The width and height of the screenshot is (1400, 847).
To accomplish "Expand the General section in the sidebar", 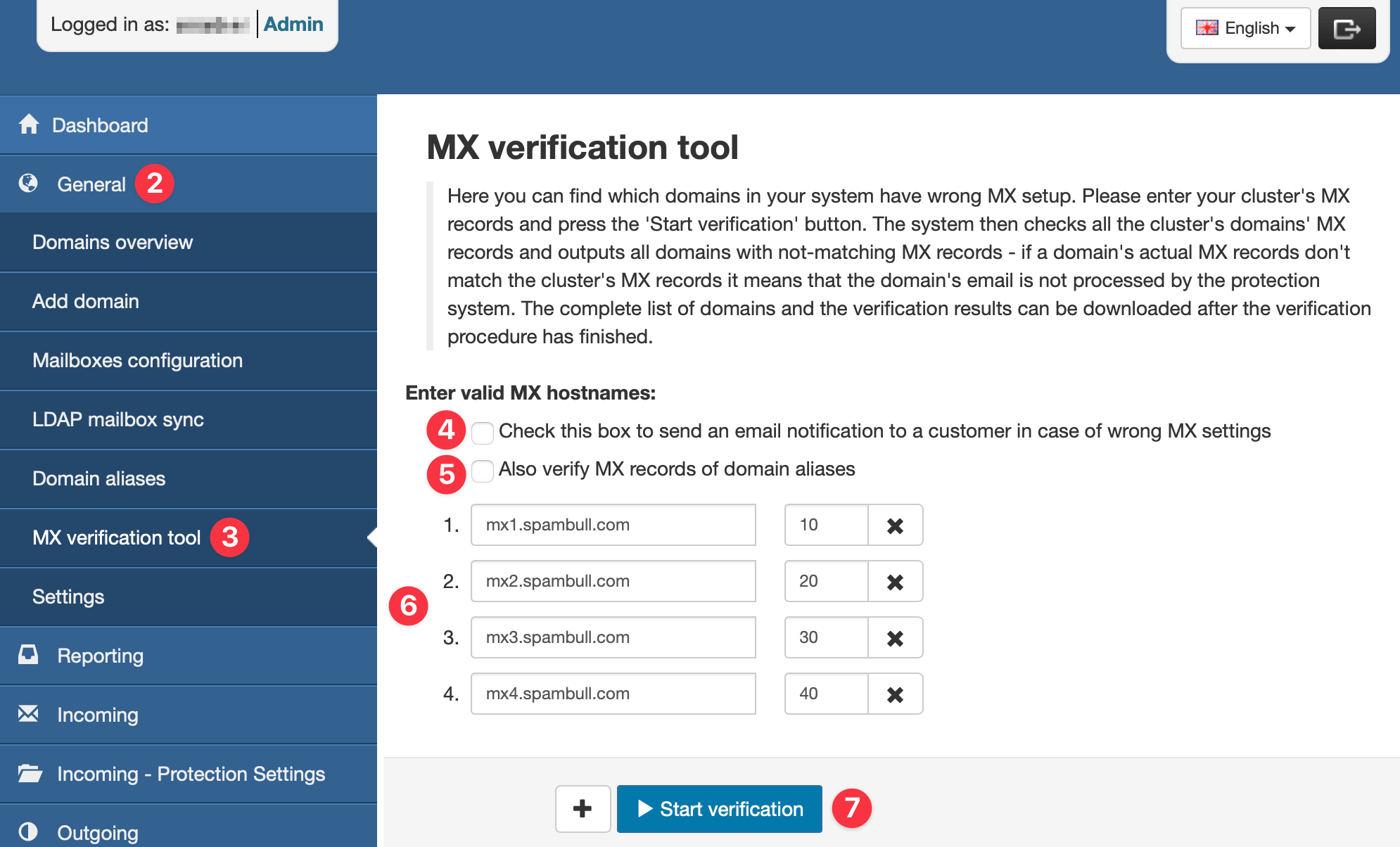I will (x=91, y=183).
